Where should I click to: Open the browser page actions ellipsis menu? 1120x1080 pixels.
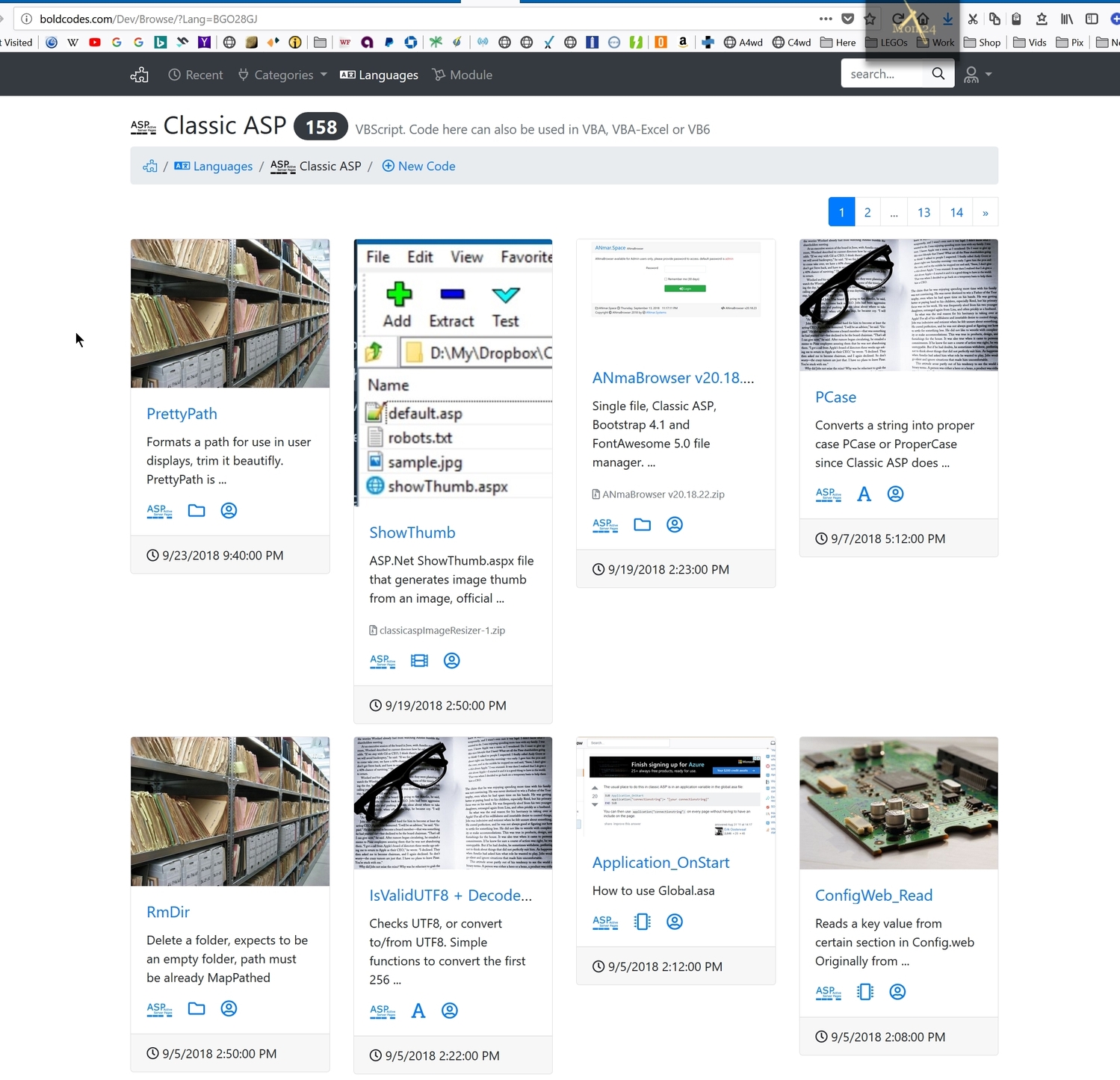click(825, 19)
